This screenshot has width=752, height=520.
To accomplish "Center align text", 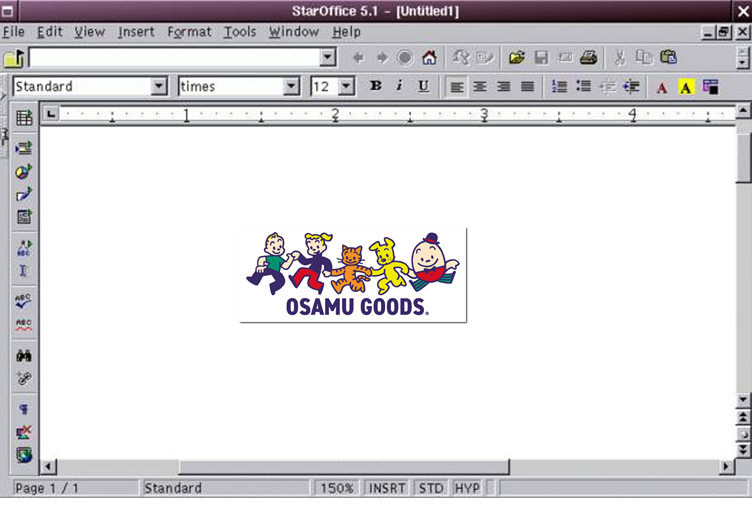I will (480, 87).
